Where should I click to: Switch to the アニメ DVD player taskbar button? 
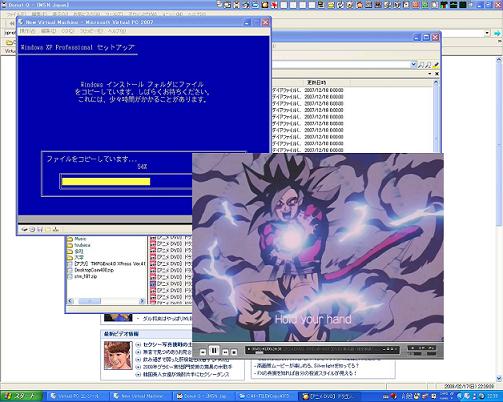click(330, 396)
